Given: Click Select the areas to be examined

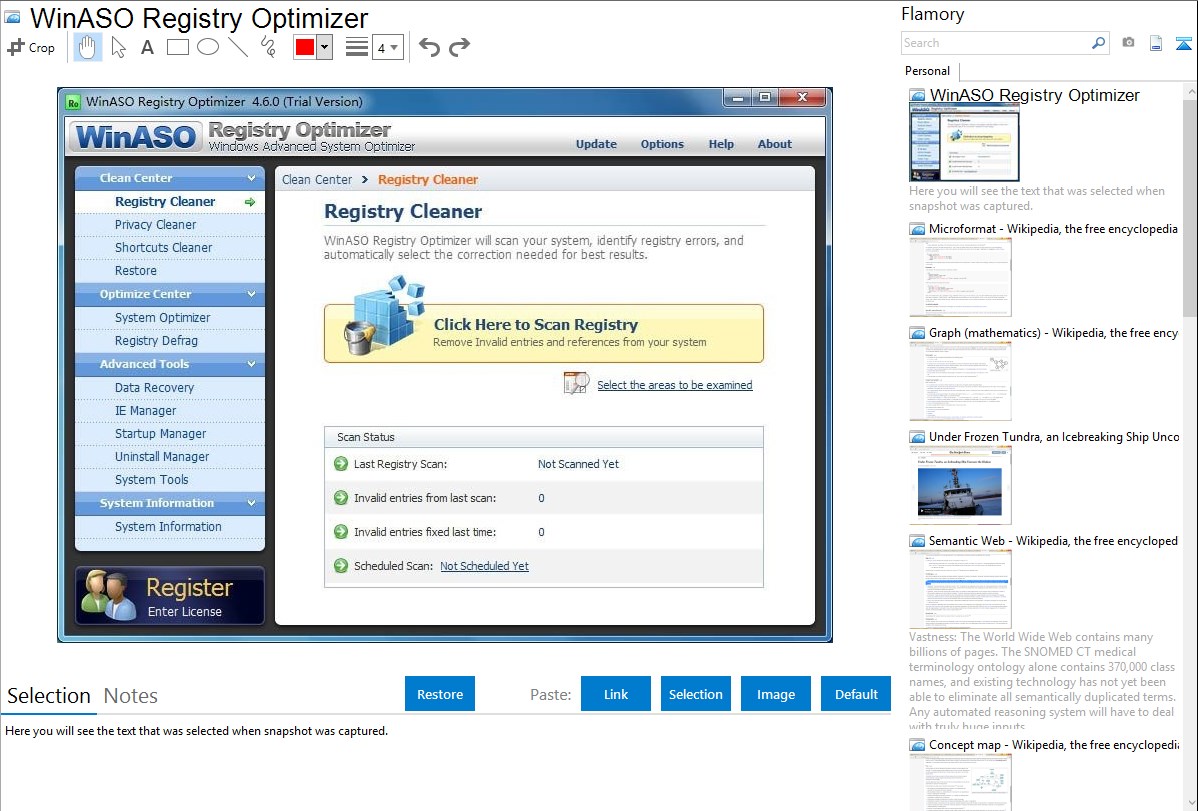Looking at the screenshot, I should (675, 385).
